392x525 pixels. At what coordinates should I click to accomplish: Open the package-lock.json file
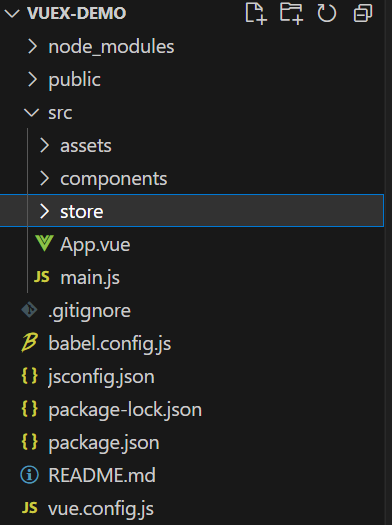point(125,410)
